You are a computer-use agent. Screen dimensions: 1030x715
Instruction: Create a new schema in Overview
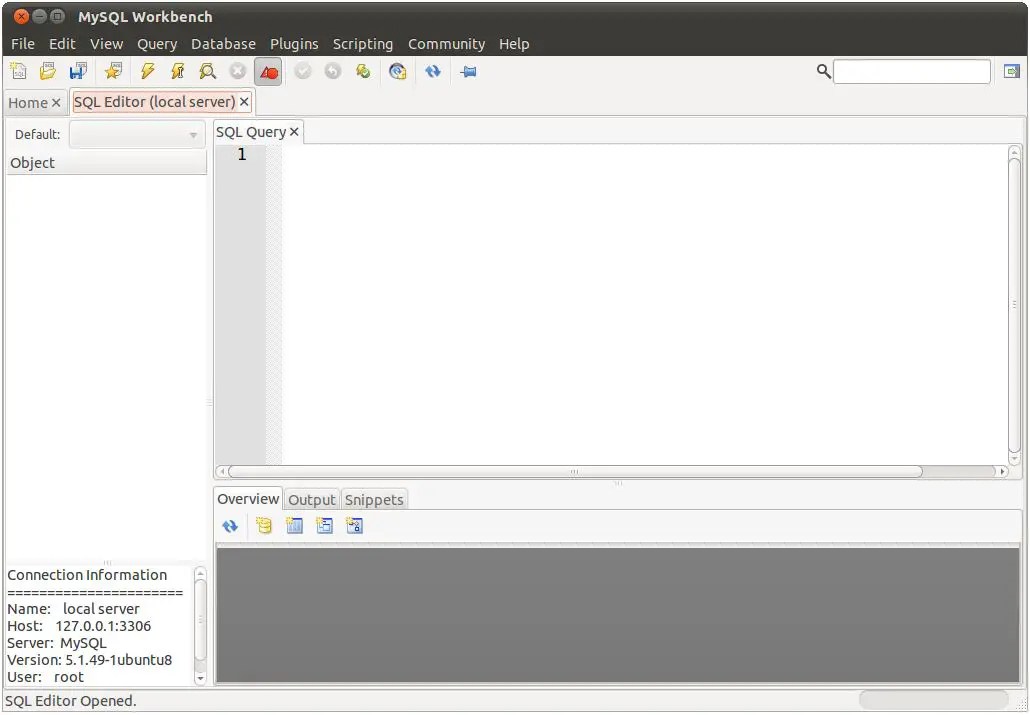(264, 526)
